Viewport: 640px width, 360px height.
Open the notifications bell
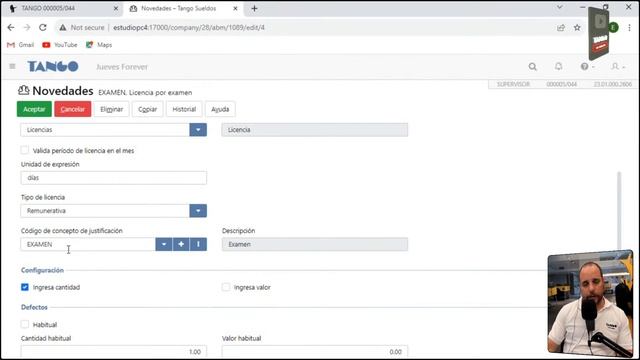pos(558,66)
